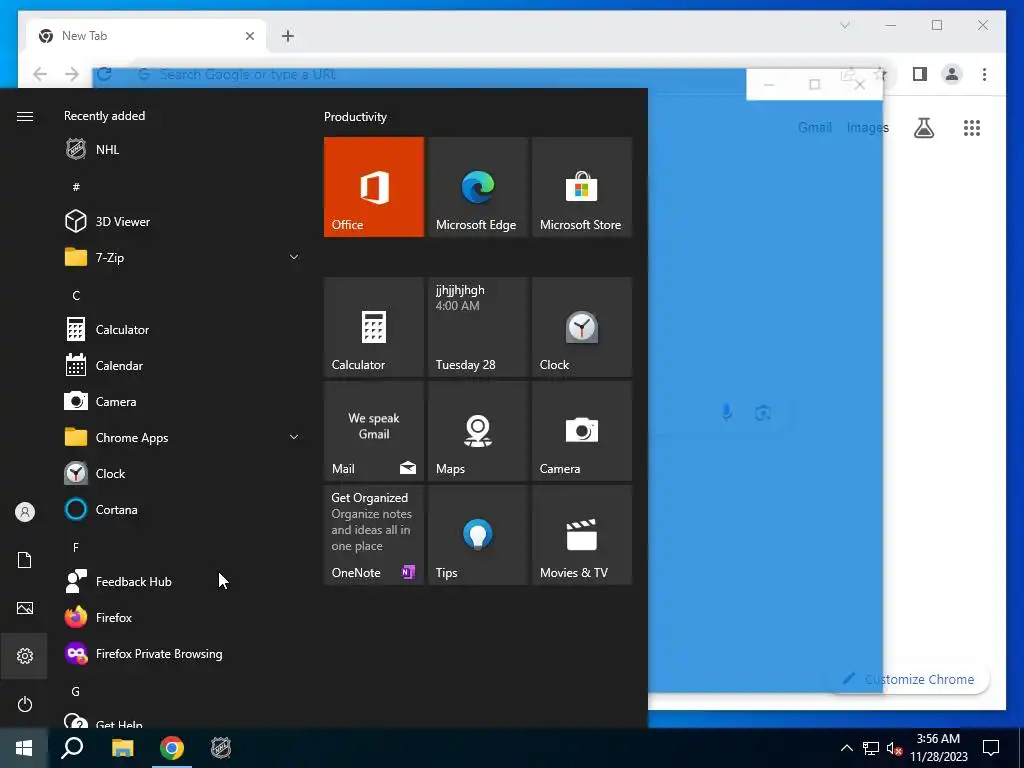Image resolution: width=1024 pixels, height=768 pixels.
Task: Open taskbar Search magnifier
Action: click(72, 748)
